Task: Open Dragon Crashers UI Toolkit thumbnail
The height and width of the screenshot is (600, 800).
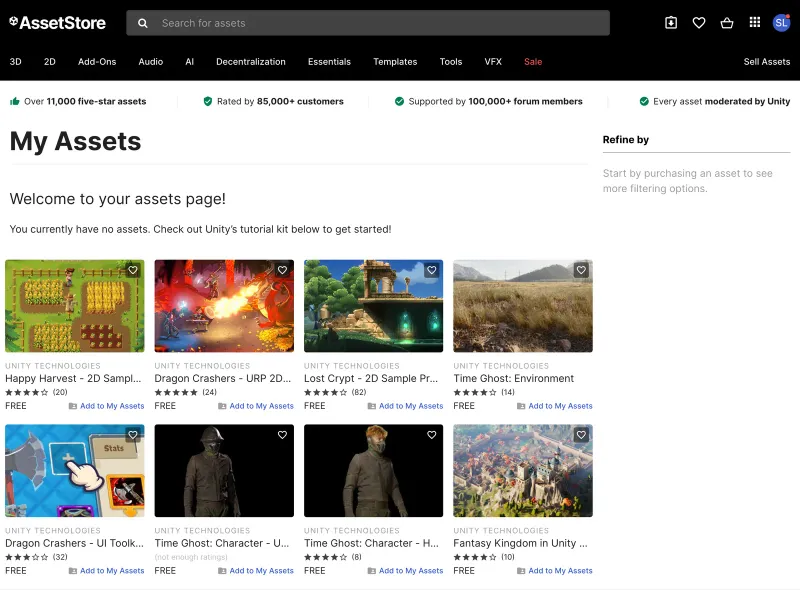Action: click(74, 470)
